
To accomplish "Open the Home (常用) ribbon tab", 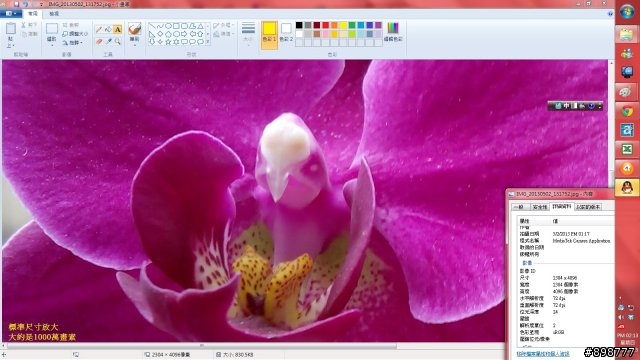I will (33, 13).
